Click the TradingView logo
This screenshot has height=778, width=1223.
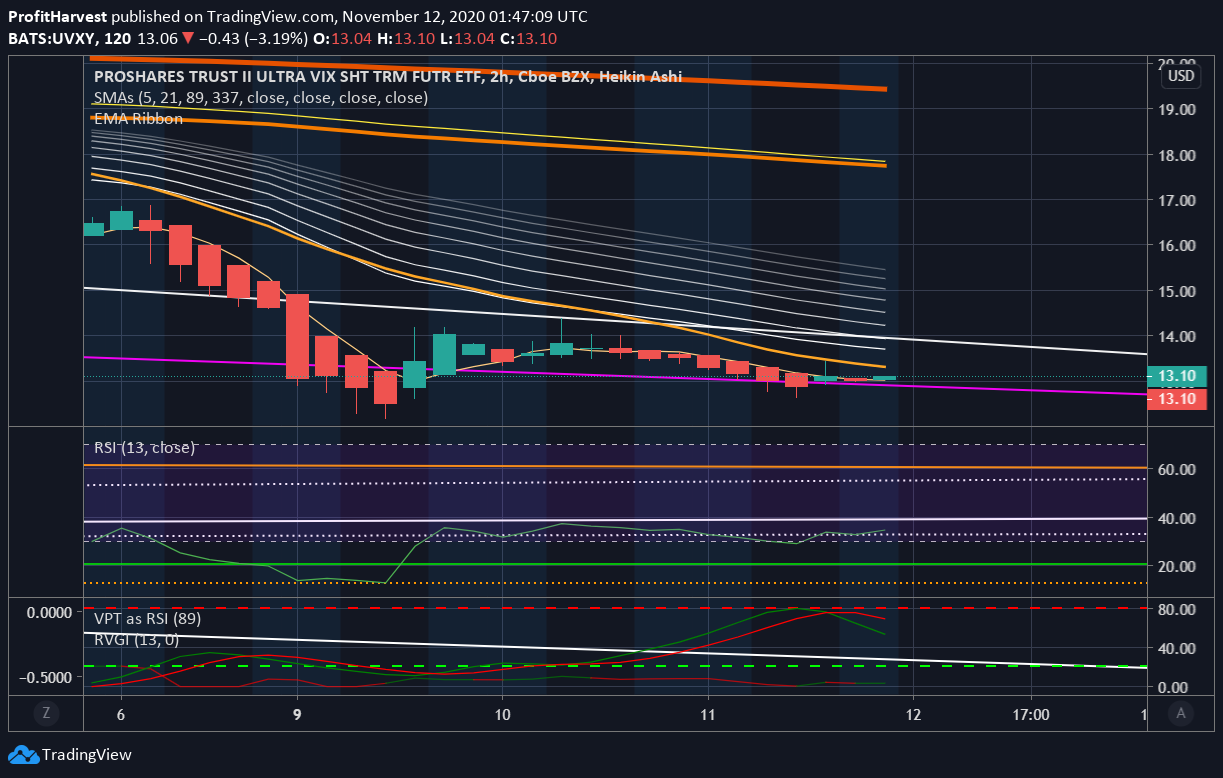click(x=70, y=755)
